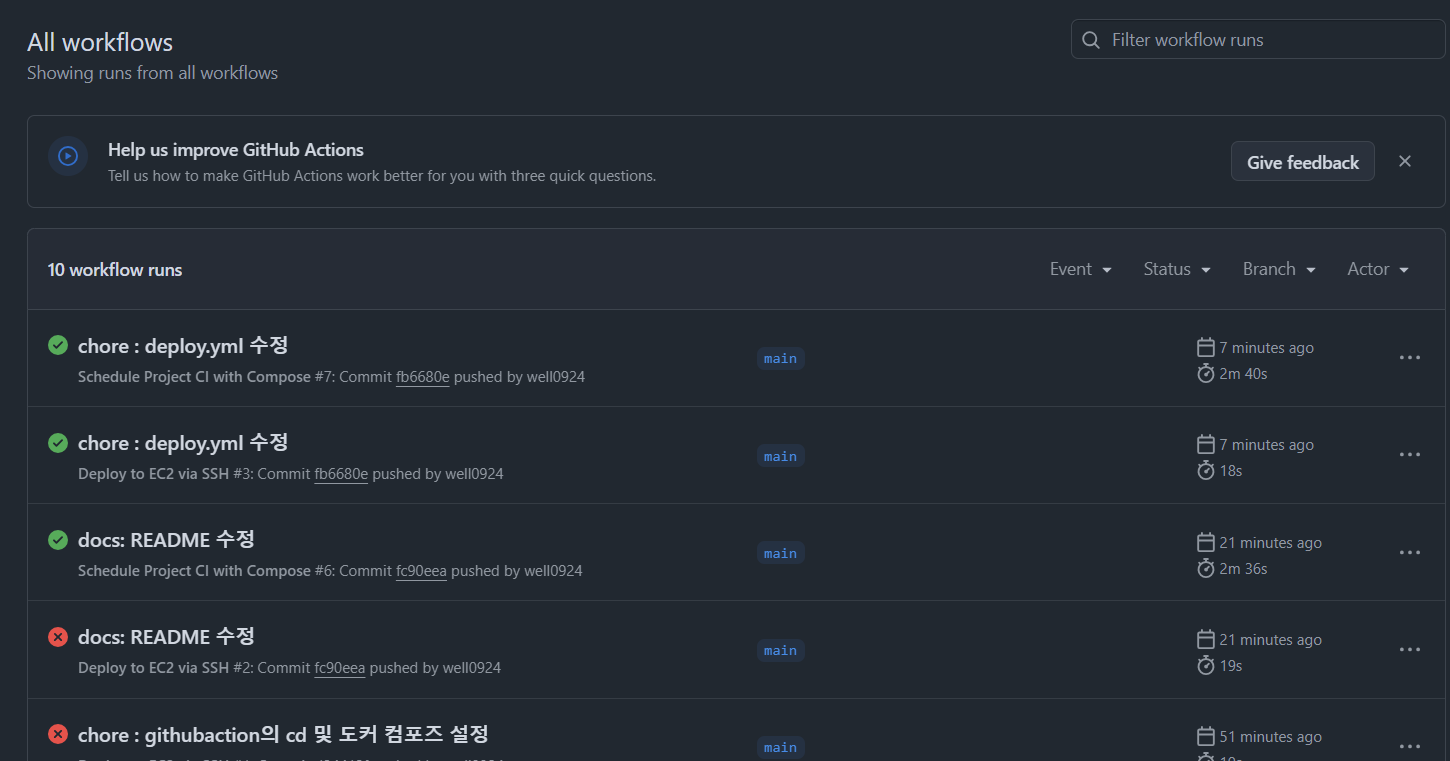Open run title 'chore : deploy.yml 수정' for Deploy #3
Image resolution: width=1450 pixels, height=761 pixels.
[x=183, y=443]
